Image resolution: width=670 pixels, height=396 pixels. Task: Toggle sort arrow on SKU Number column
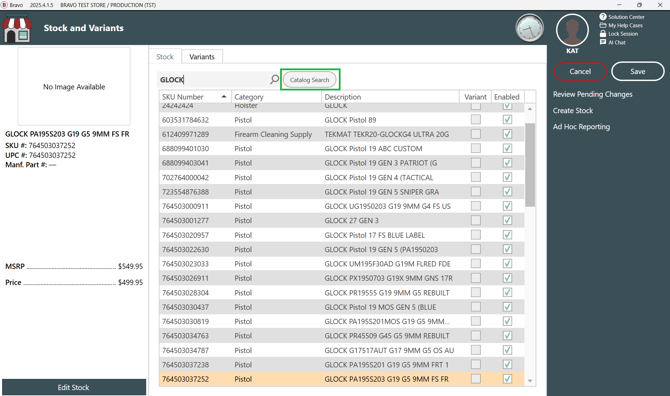pyautogui.click(x=223, y=97)
